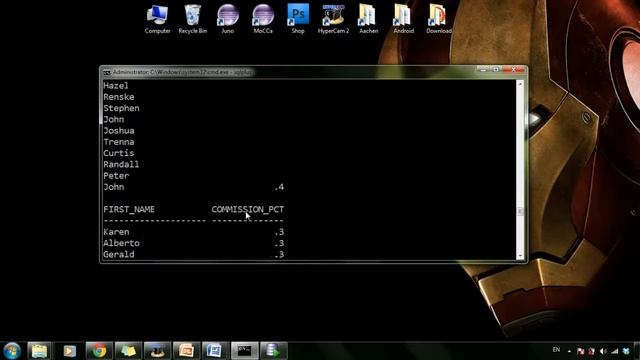The width and height of the screenshot is (640, 360).
Task: Click the name Peter in console
Action: [x=116, y=176]
